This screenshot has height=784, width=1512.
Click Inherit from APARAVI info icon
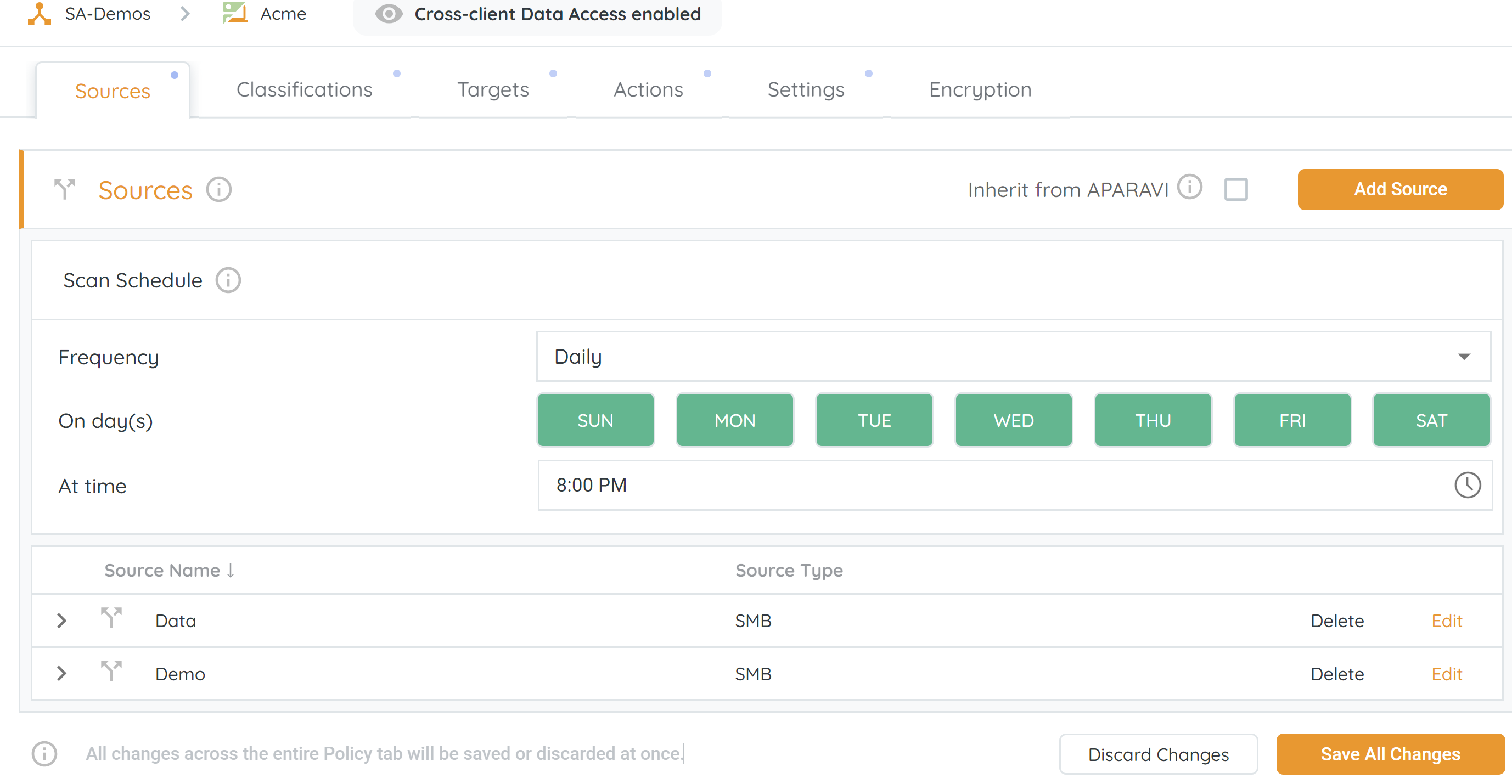tap(1190, 188)
